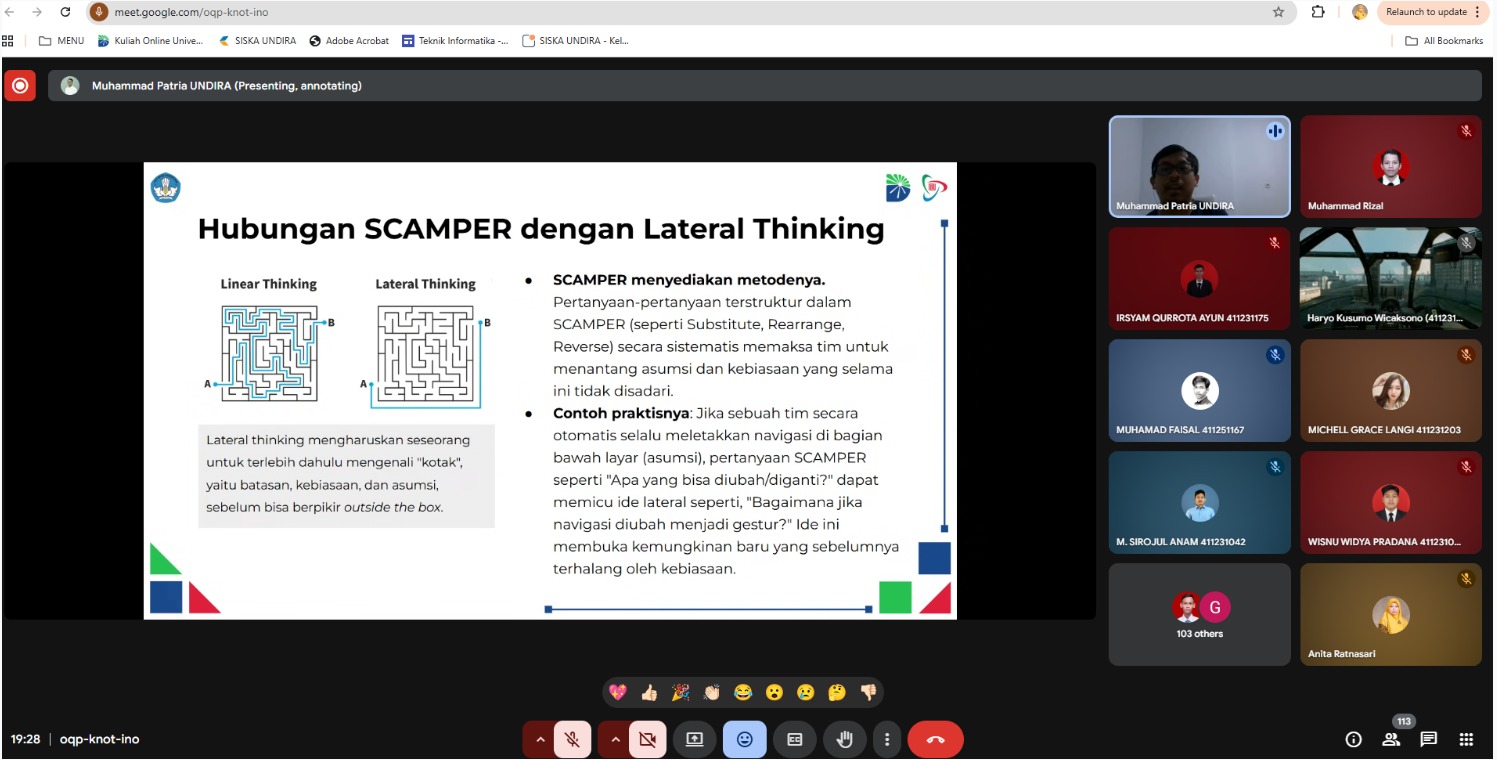Screen dimensions: 1497x760
Task: Toggle closed captions button
Action: [795, 740]
